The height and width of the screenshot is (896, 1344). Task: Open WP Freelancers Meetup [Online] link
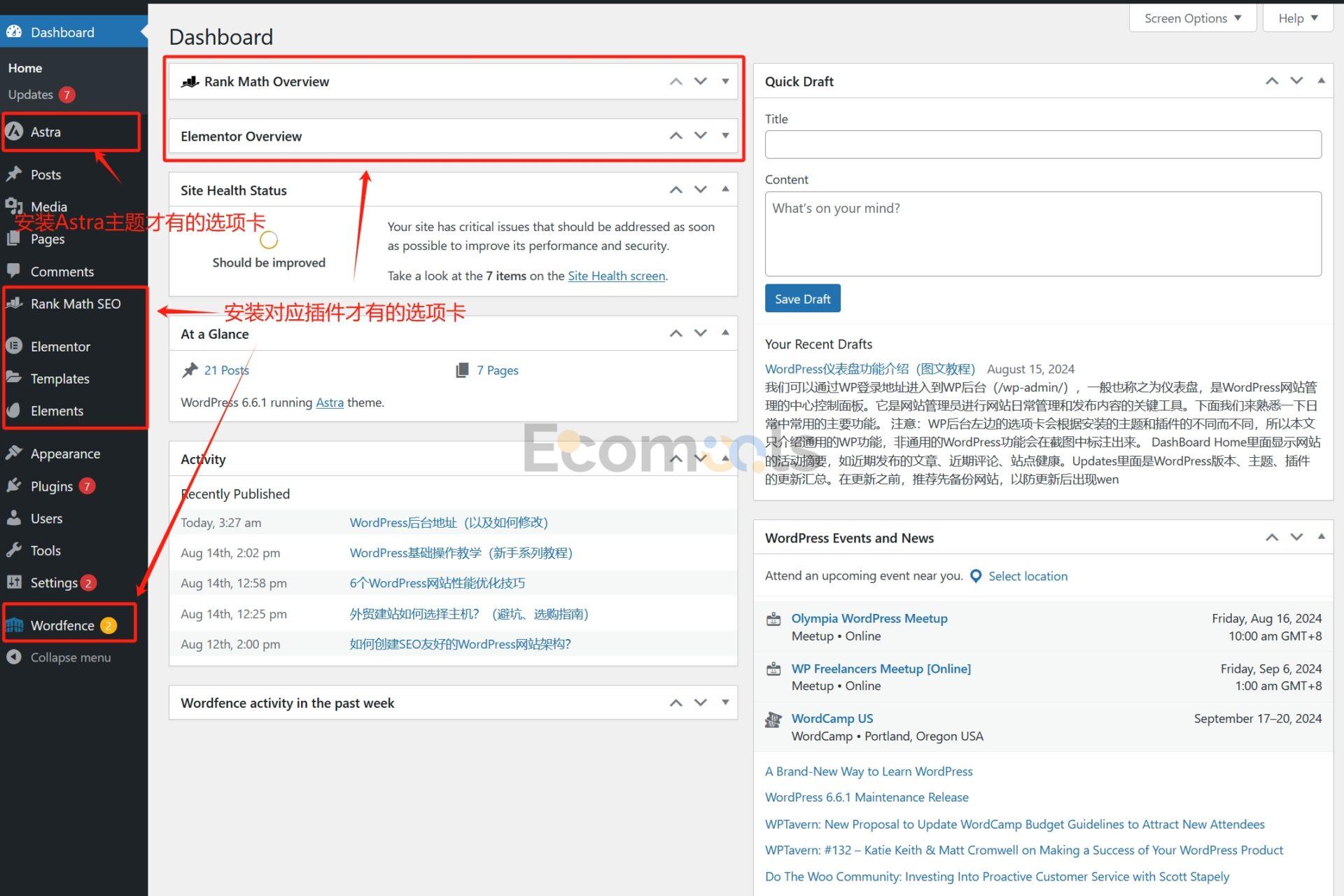tap(881, 668)
